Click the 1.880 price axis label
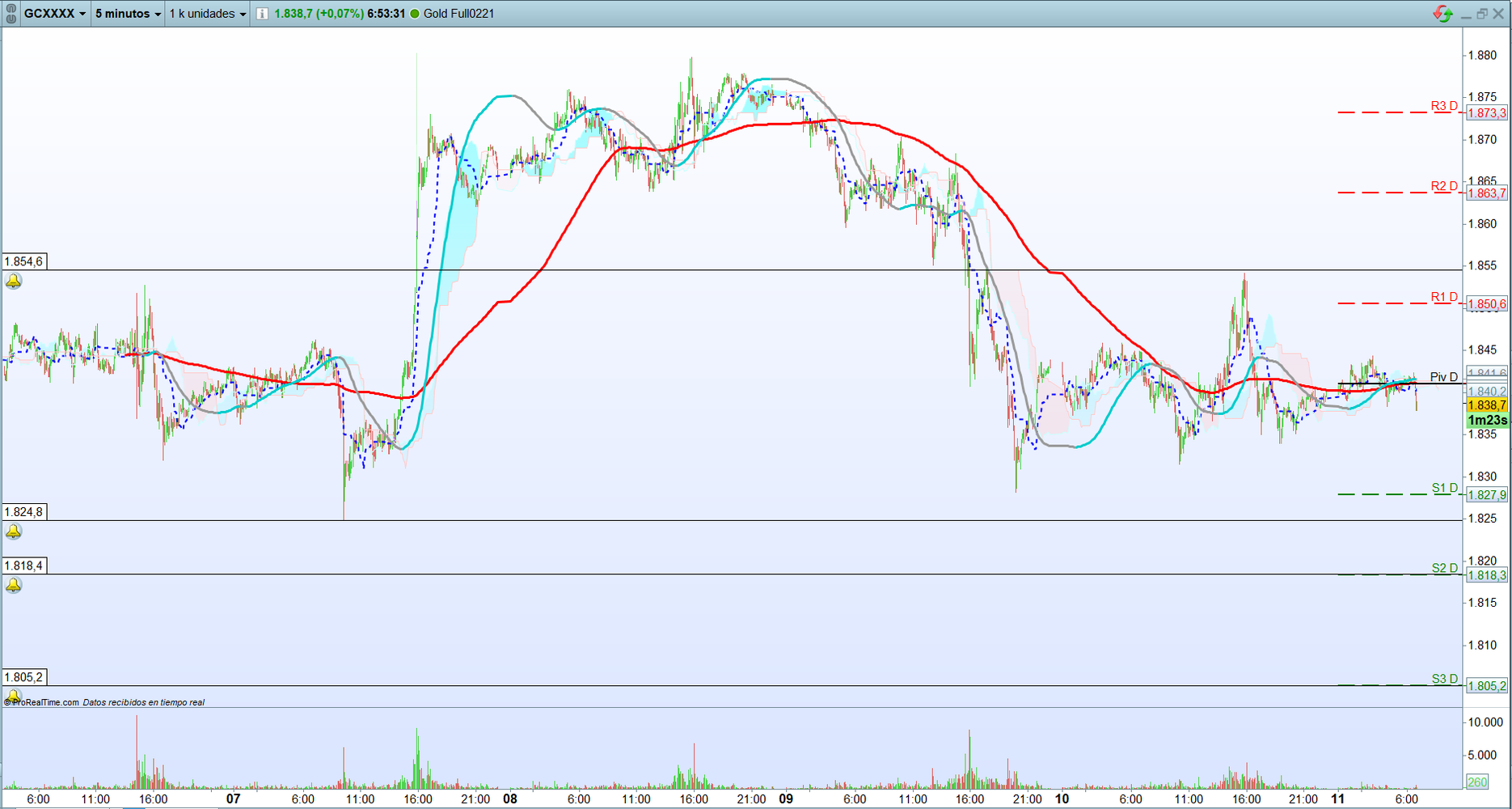1512x809 pixels. [x=1482, y=56]
